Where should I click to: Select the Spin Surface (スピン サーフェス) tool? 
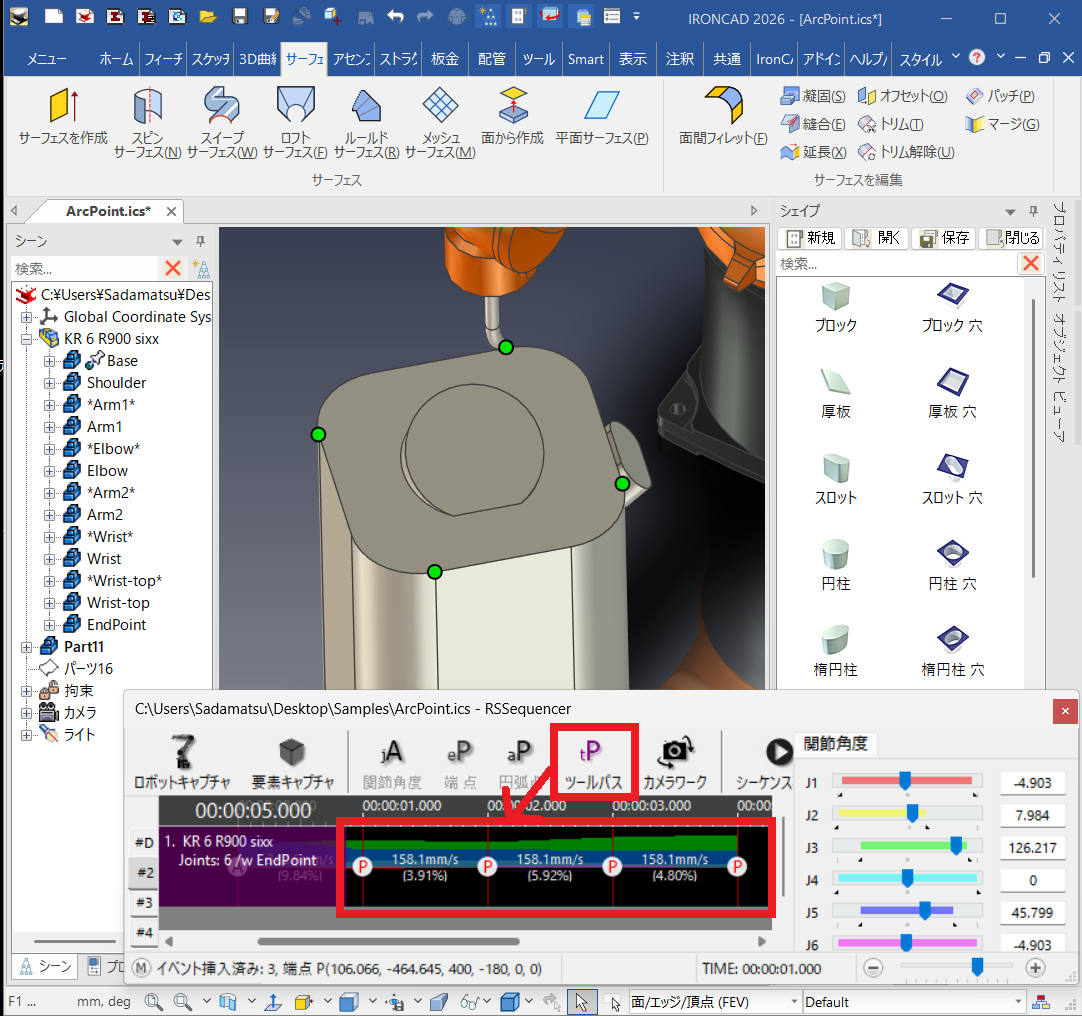click(x=147, y=122)
